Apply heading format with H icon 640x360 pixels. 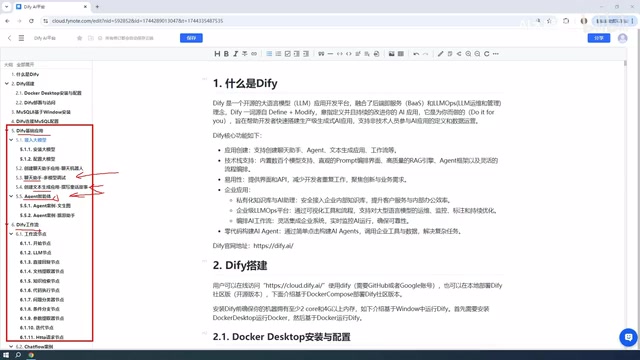[x=217, y=54]
